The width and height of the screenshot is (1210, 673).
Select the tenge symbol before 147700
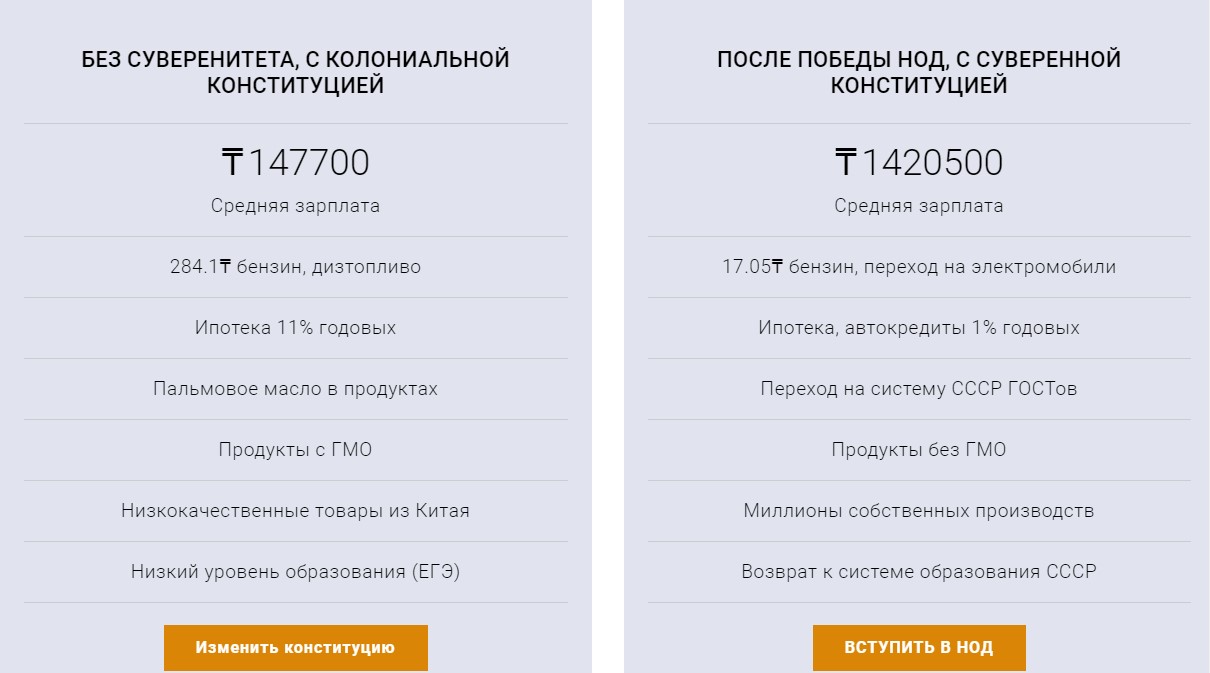coord(232,163)
